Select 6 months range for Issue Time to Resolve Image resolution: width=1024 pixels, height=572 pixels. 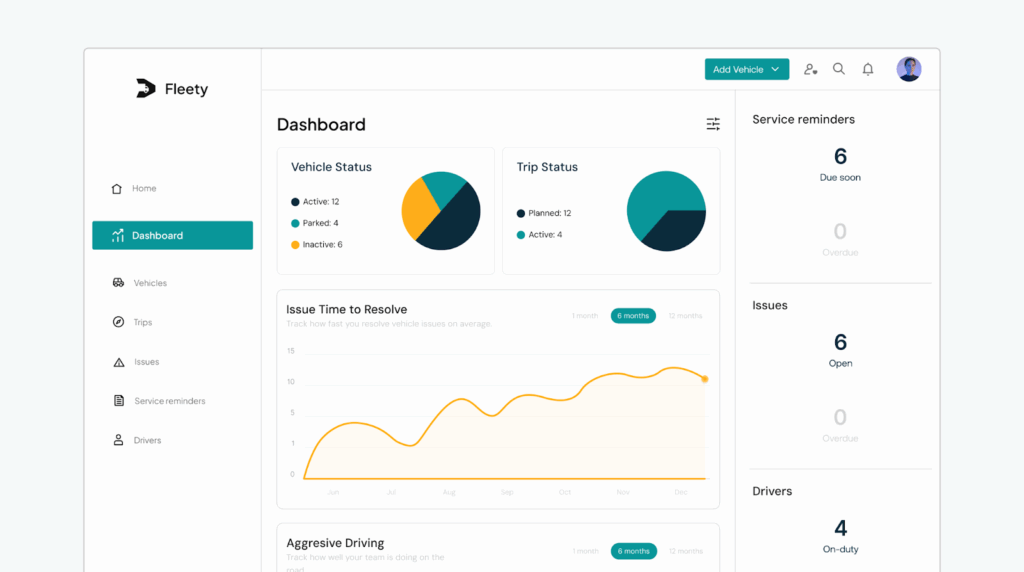click(633, 316)
